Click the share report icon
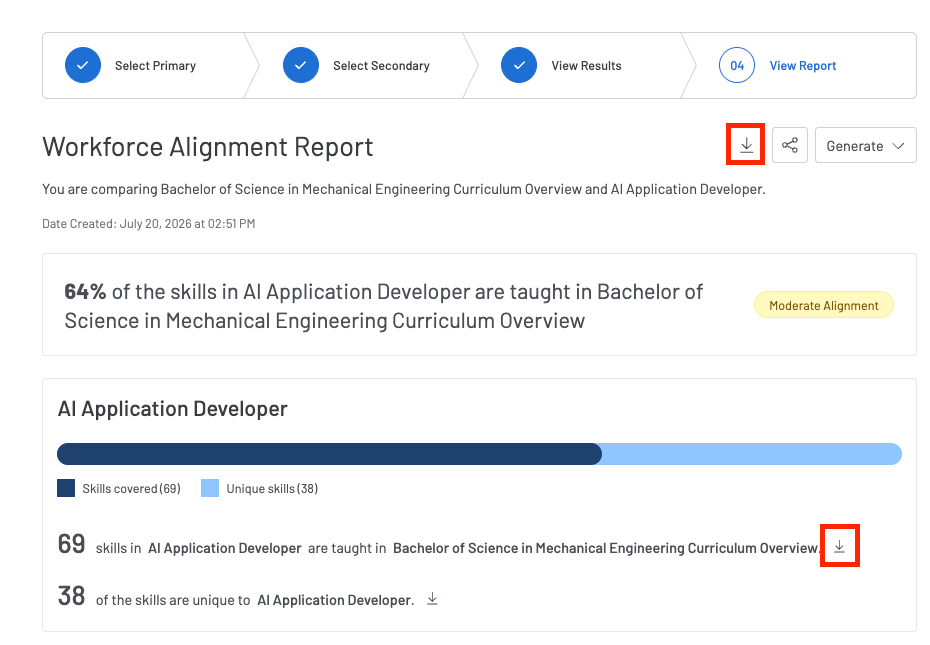 (x=789, y=145)
